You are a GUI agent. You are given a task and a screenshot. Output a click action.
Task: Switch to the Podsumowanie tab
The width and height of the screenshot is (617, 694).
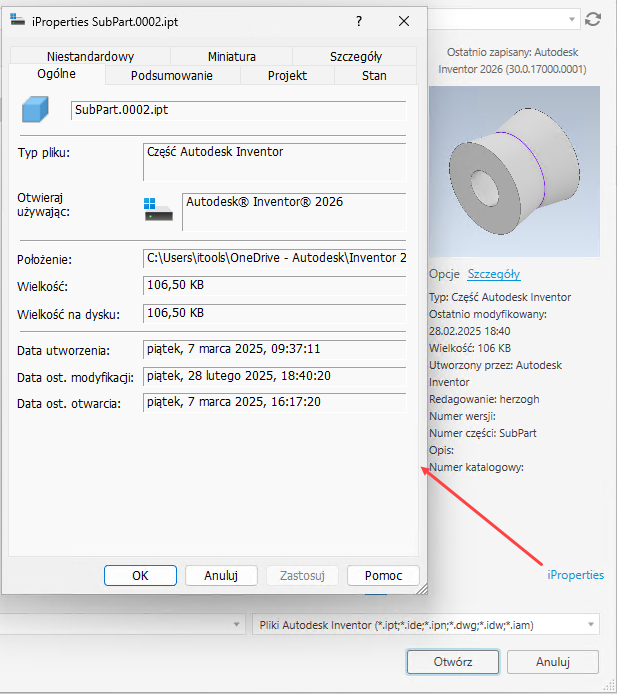point(172,75)
